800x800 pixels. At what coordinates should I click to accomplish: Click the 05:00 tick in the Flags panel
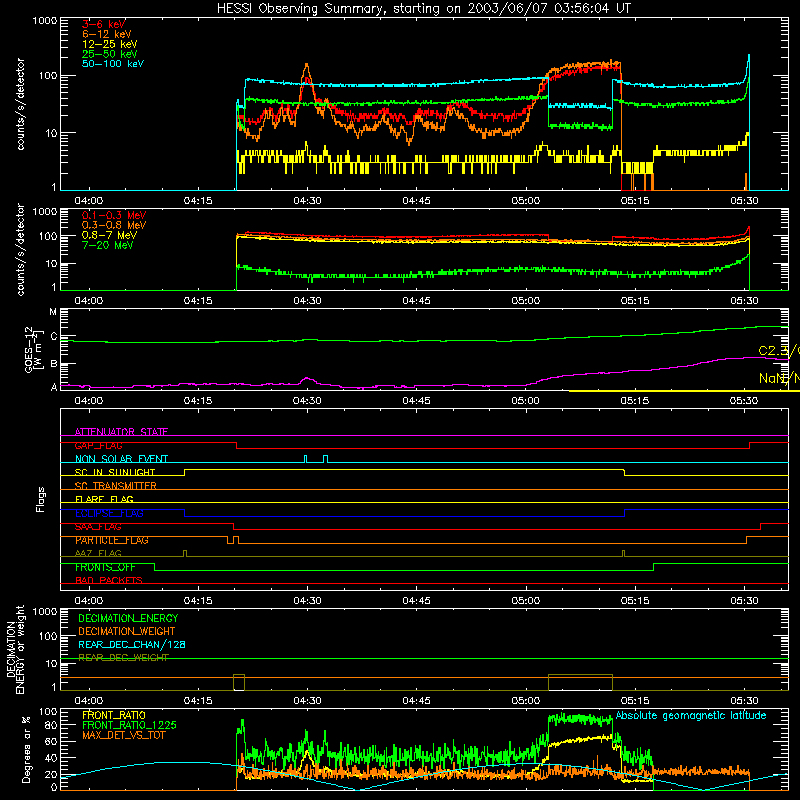click(x=526, y=601)
